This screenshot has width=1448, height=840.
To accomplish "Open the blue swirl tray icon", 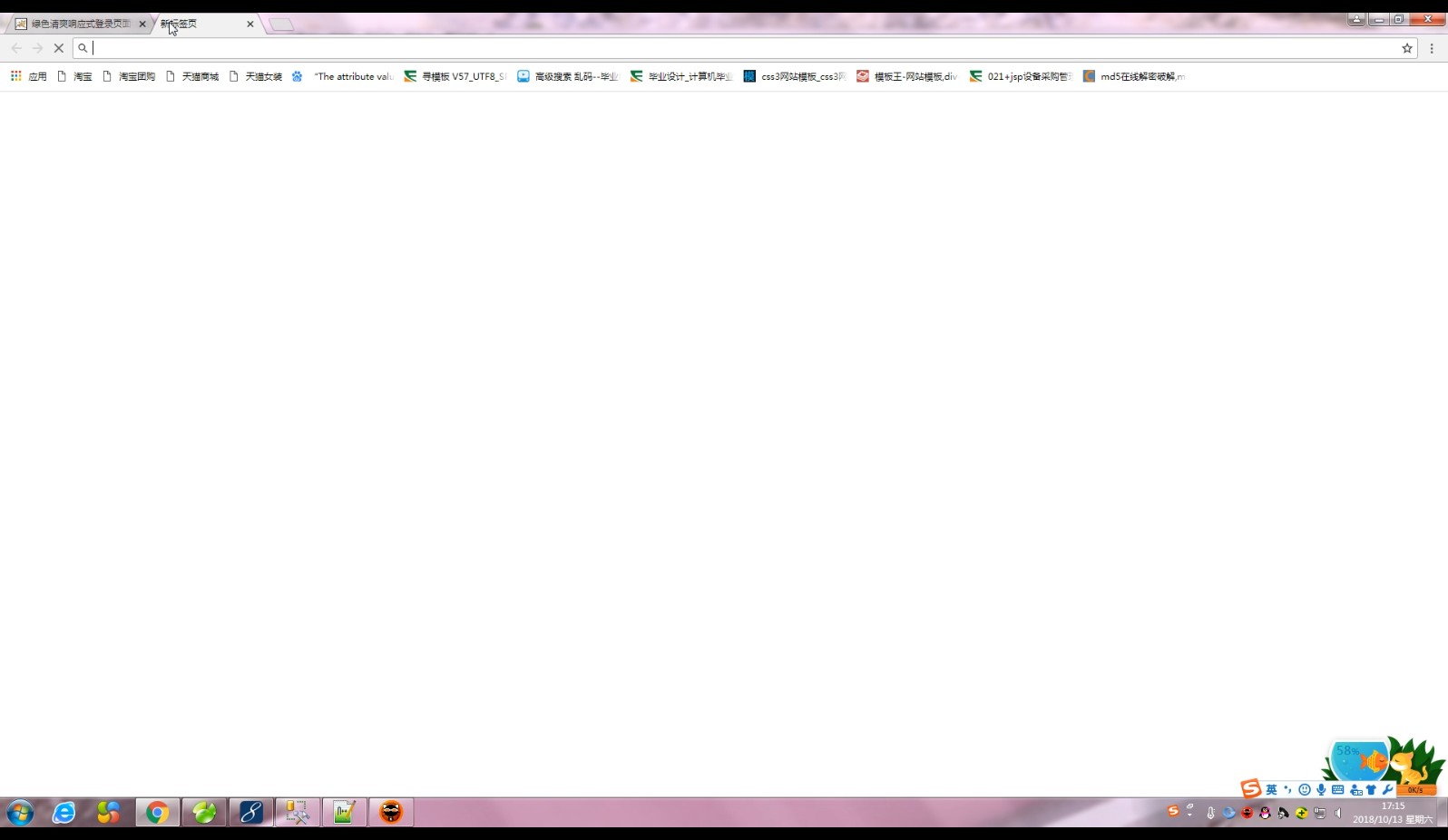I will tap(1228, 813).
